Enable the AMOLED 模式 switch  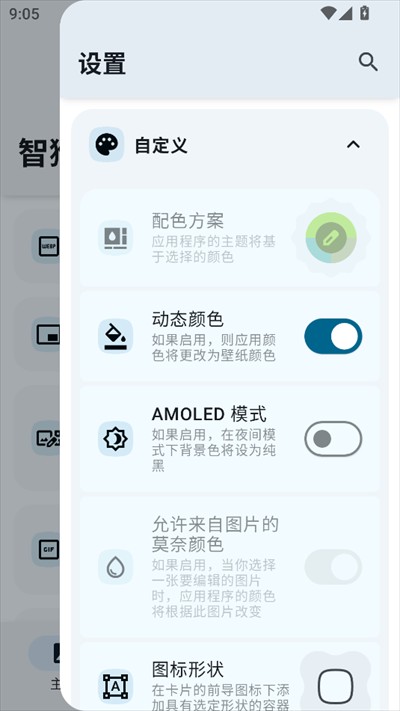[333, 438]
